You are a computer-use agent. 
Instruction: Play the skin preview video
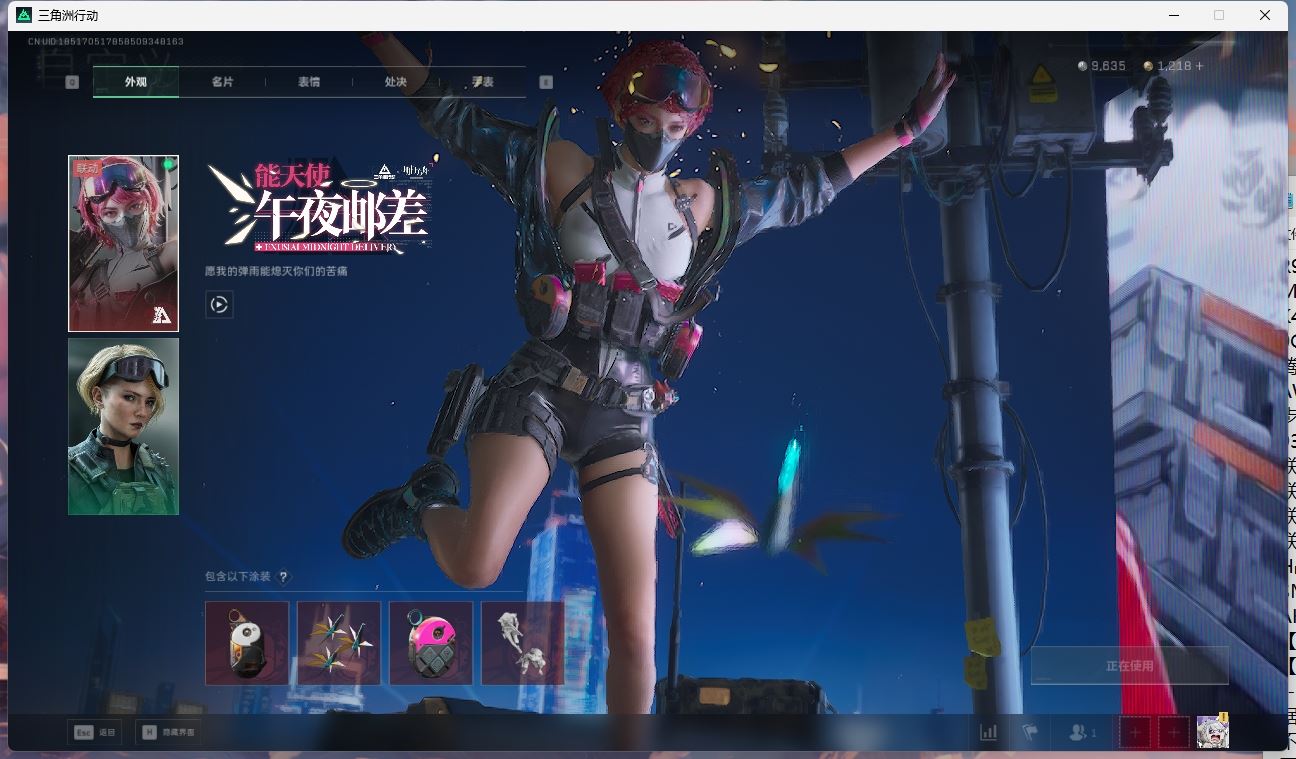(x=219, y=304)
